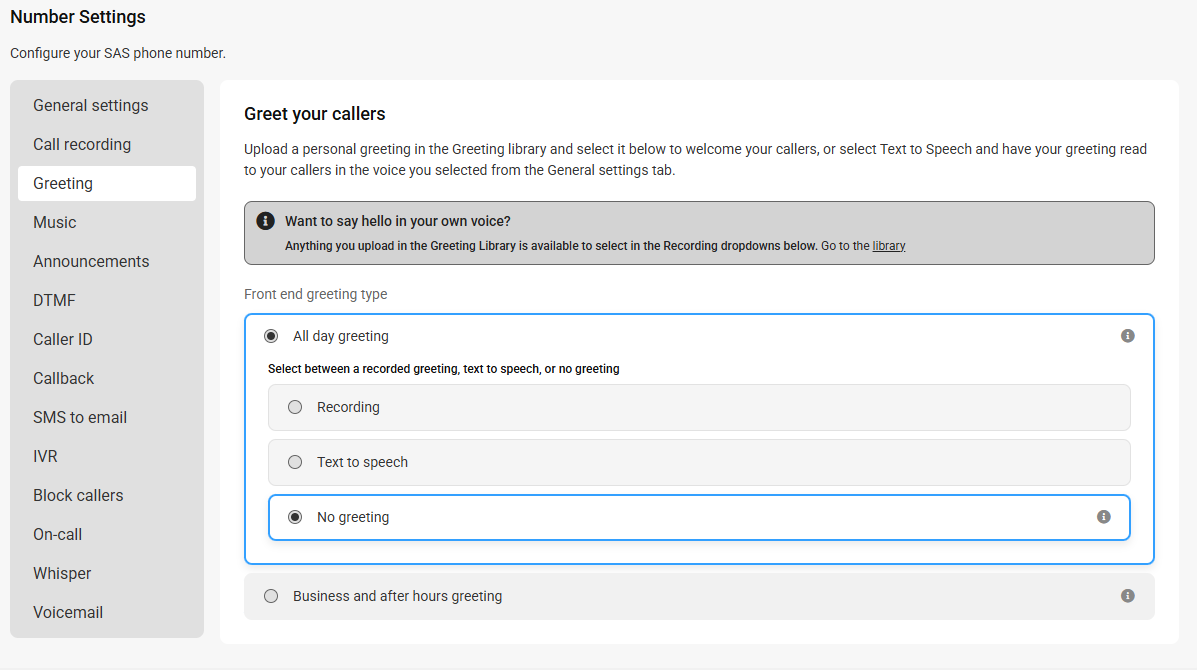Select Business and after hours greeting radio
This screenshot has width=1197, height=670.
(271, 596)
